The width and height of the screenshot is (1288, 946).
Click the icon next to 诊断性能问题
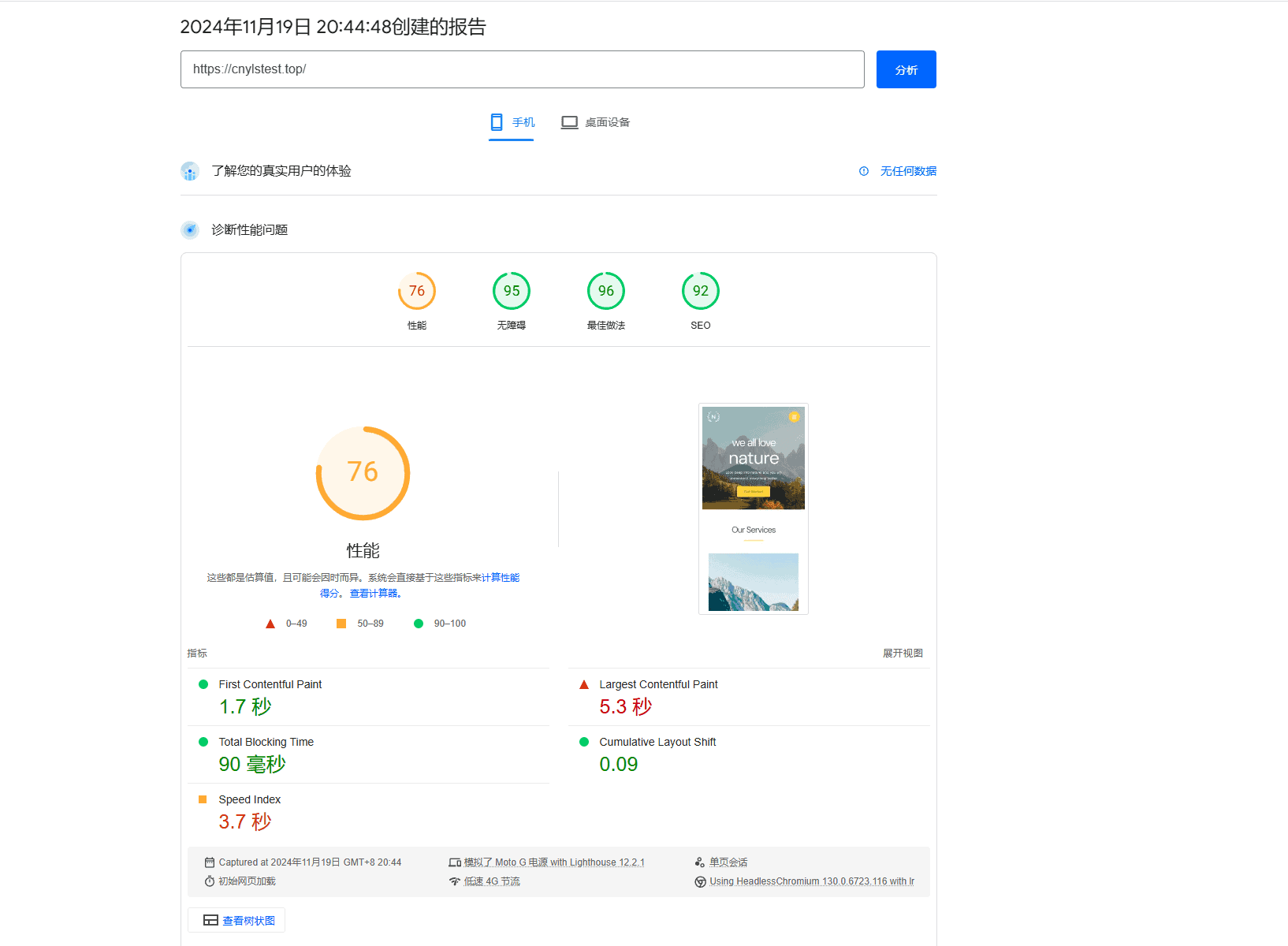(189, 230)
